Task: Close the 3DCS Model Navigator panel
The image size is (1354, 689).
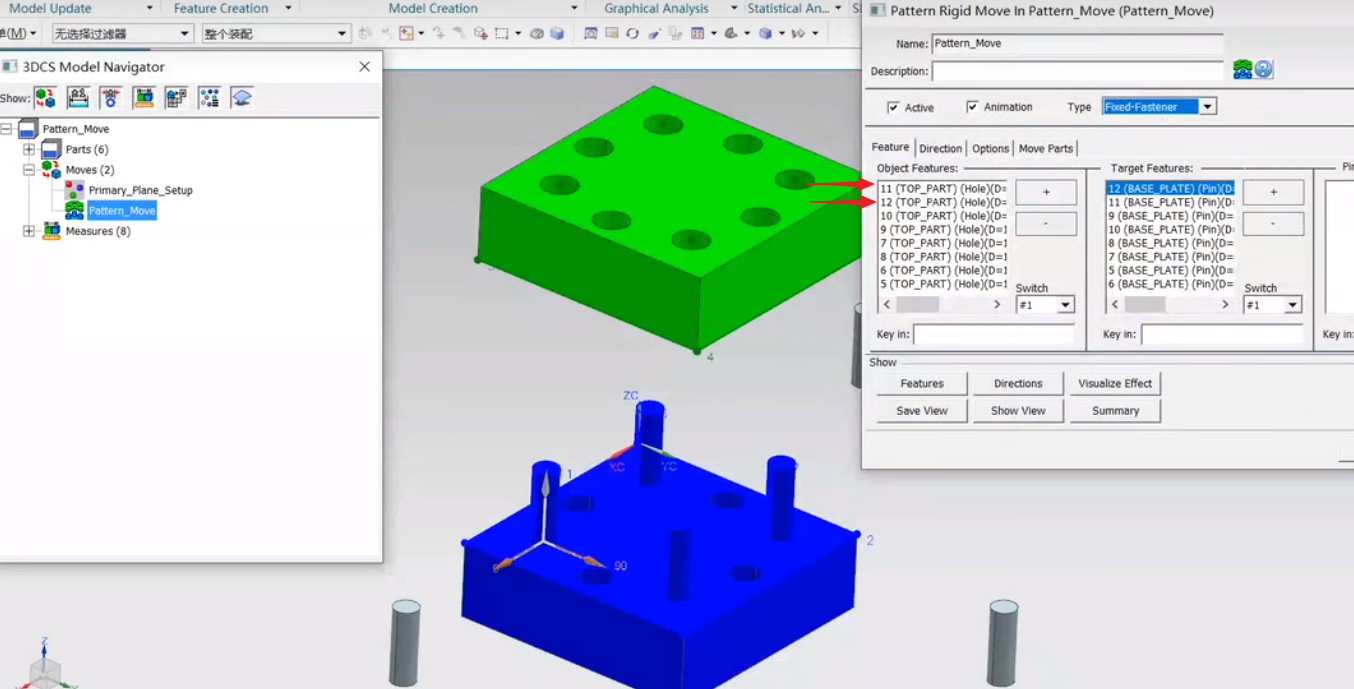Action: [x=364, y=67]
